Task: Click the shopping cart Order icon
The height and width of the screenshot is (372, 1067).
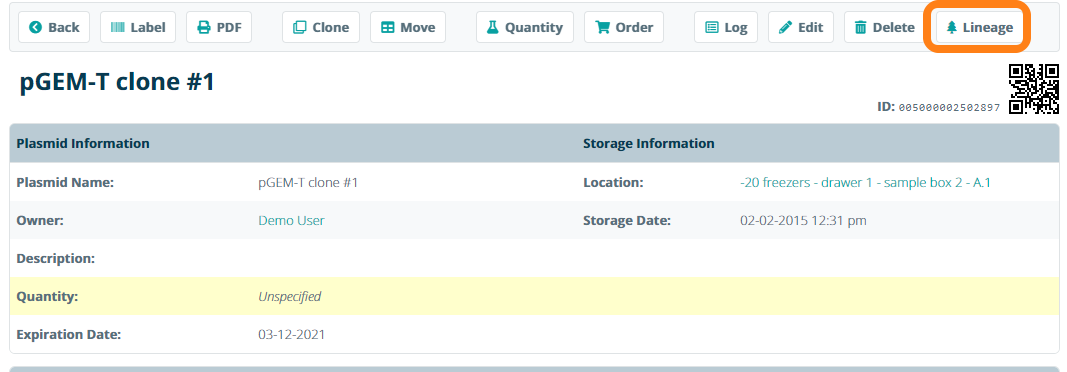Action: click(602, 27)
